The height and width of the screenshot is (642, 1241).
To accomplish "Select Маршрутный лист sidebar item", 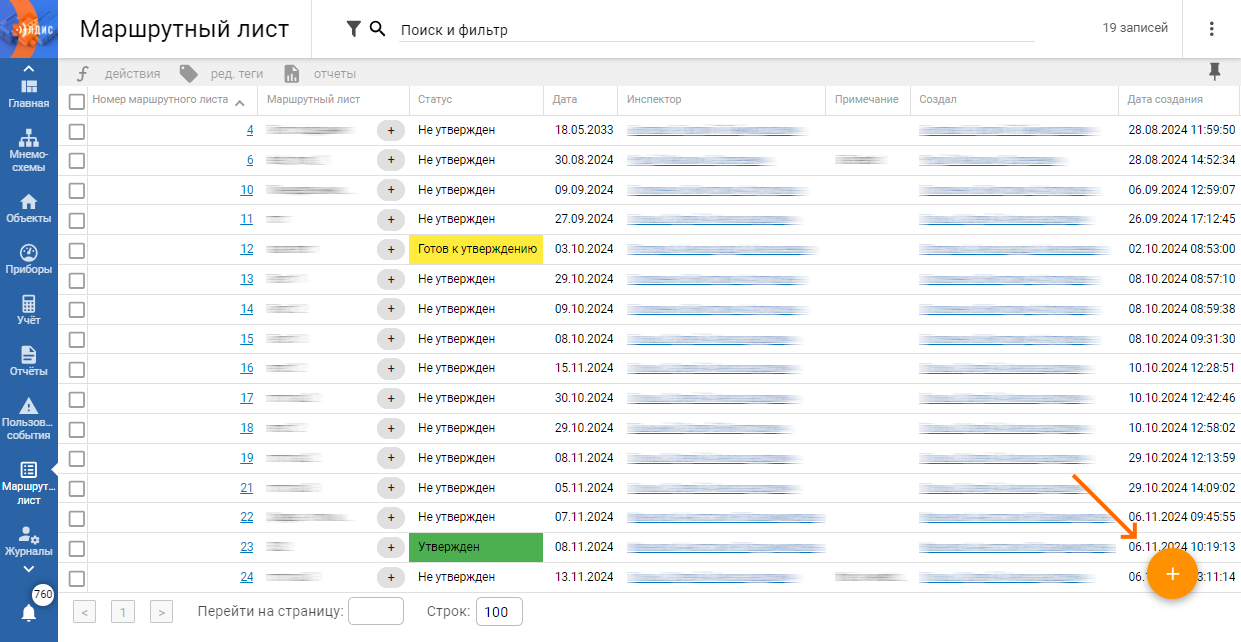I will [29, 483].
